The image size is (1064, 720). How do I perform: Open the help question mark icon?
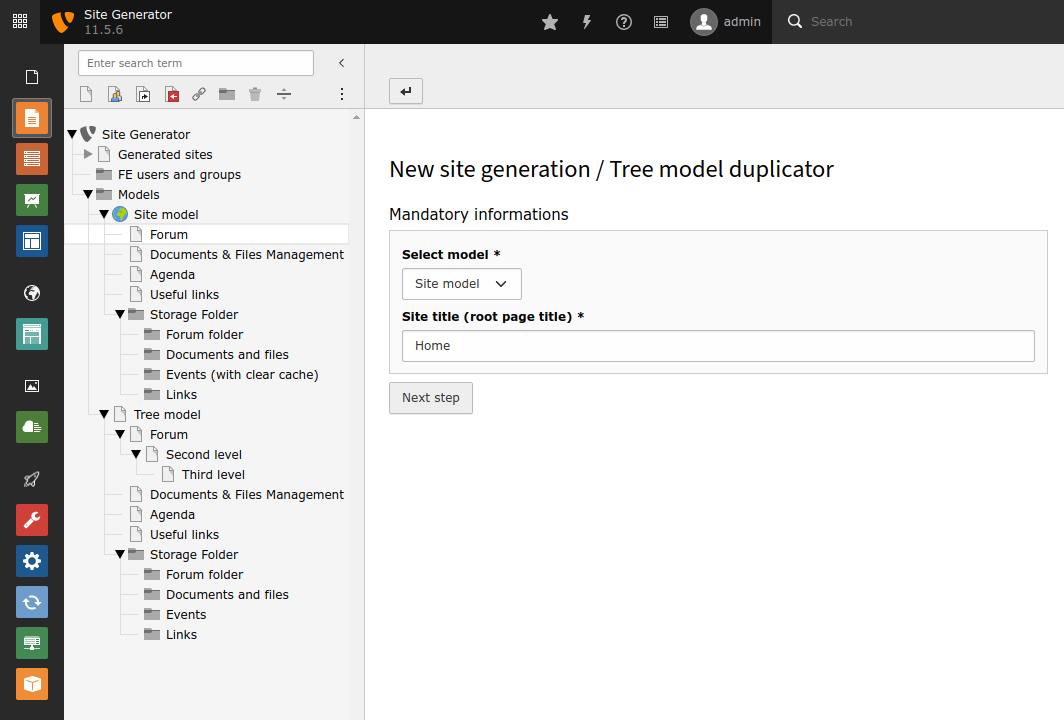point(624,22)
